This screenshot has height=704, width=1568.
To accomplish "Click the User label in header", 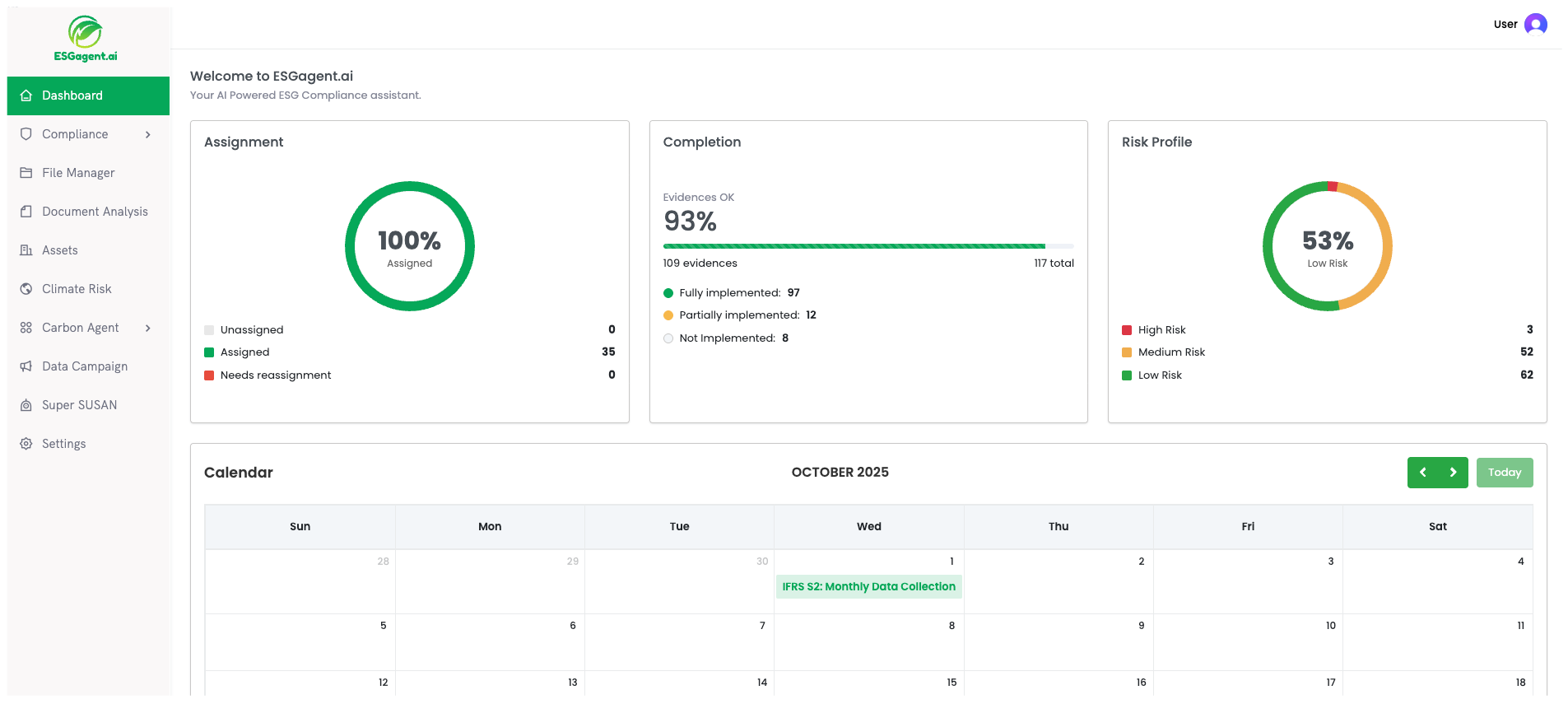I will 1505,25.
